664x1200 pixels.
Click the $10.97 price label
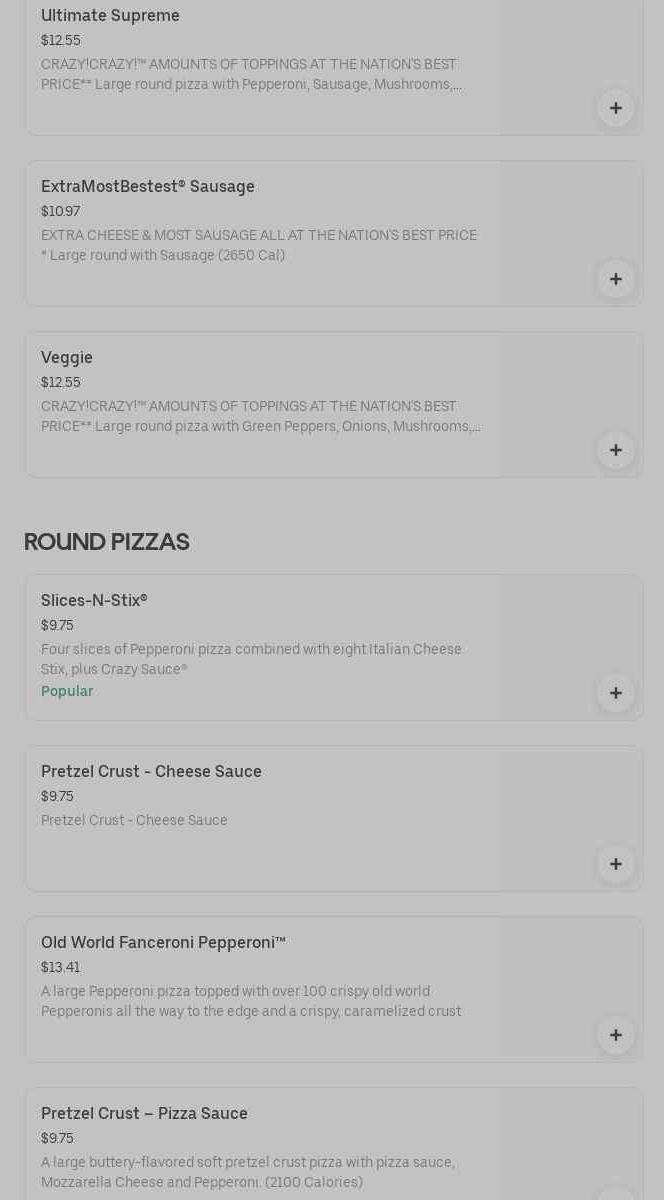(60, 211)
